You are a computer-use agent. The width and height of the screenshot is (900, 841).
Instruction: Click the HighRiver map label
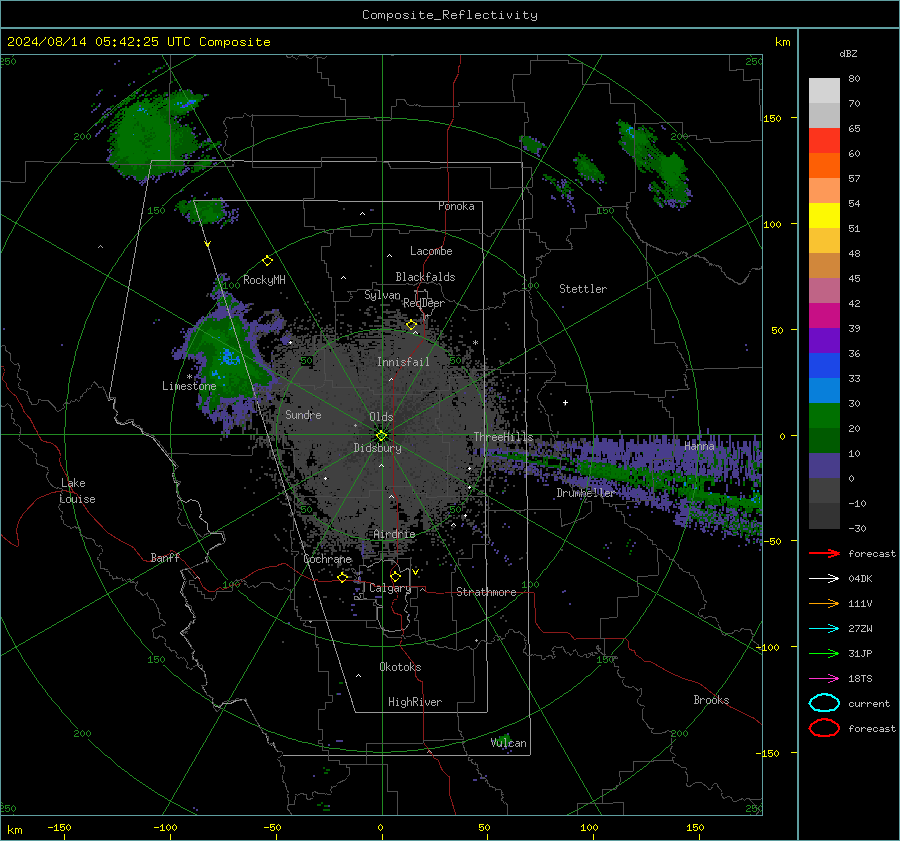(x=415, y=702)
